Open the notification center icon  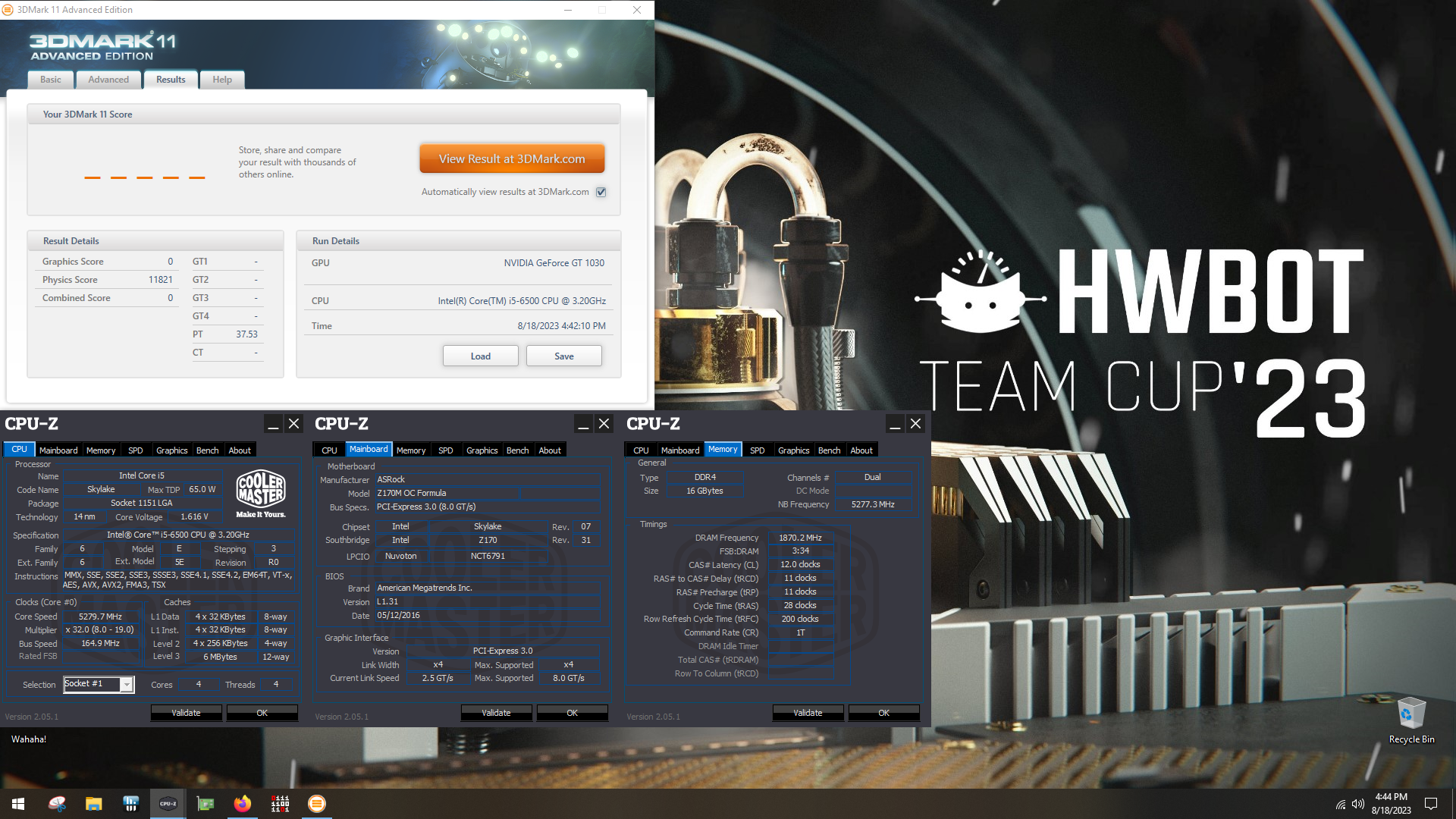pyautogui.click(x=1431, y=804)
